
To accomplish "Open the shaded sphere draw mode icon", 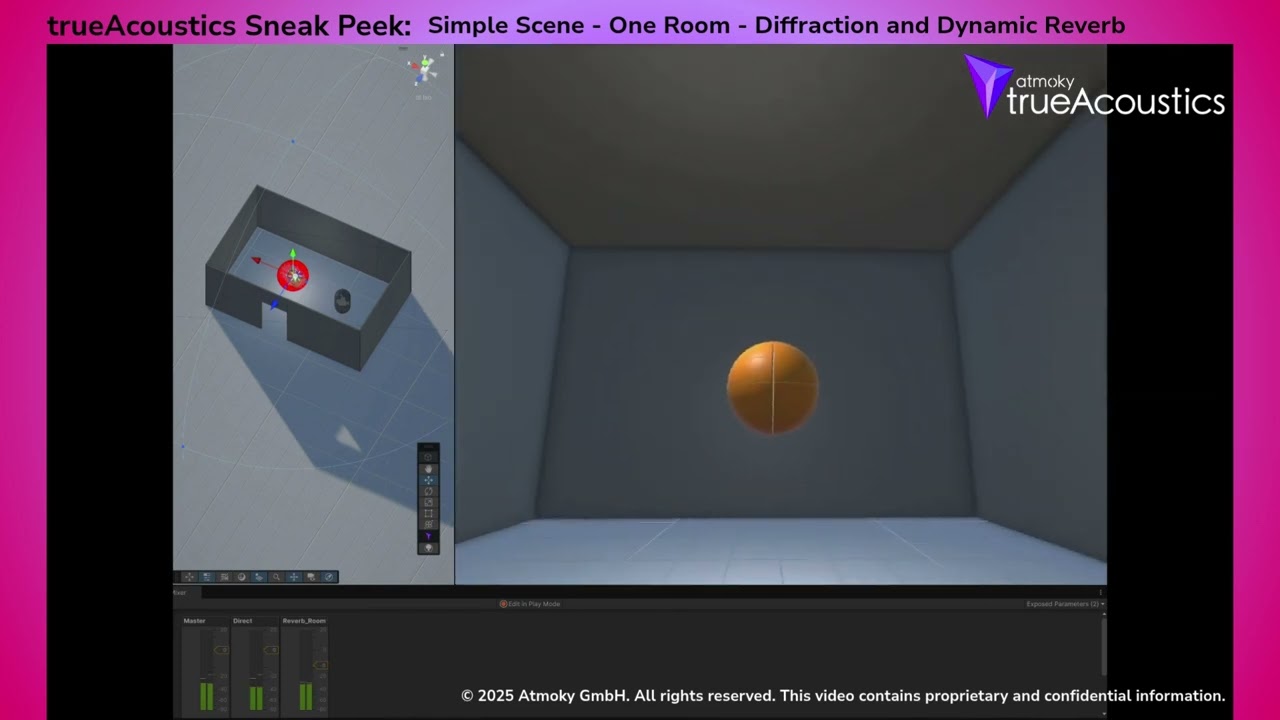I will (241, 577).
